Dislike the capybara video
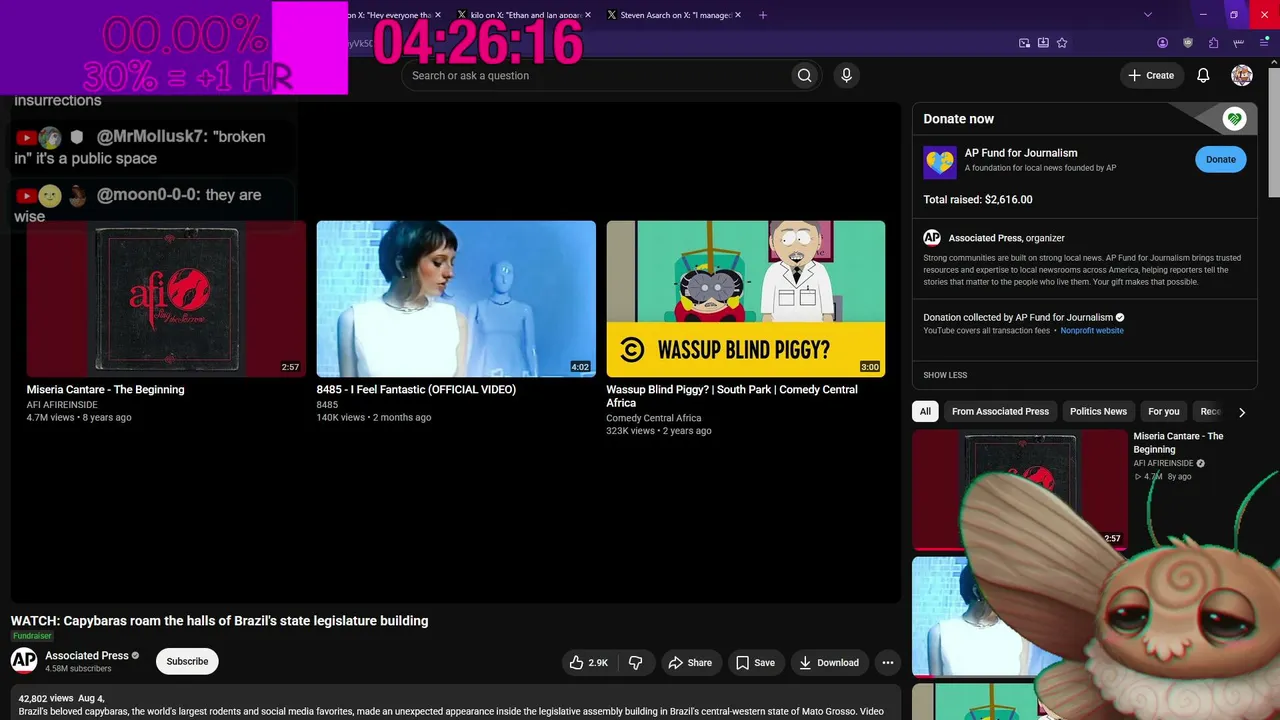 (635, 662)
